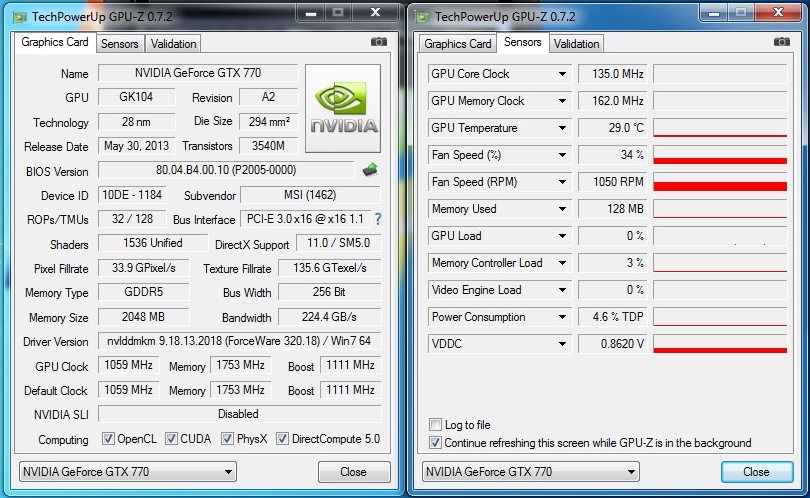Image resolution: width=810 pixels, height=498 pixels.
Task: Toggle the DirectCompute 5.0 checkbox
Action: [x=282, y=439]
